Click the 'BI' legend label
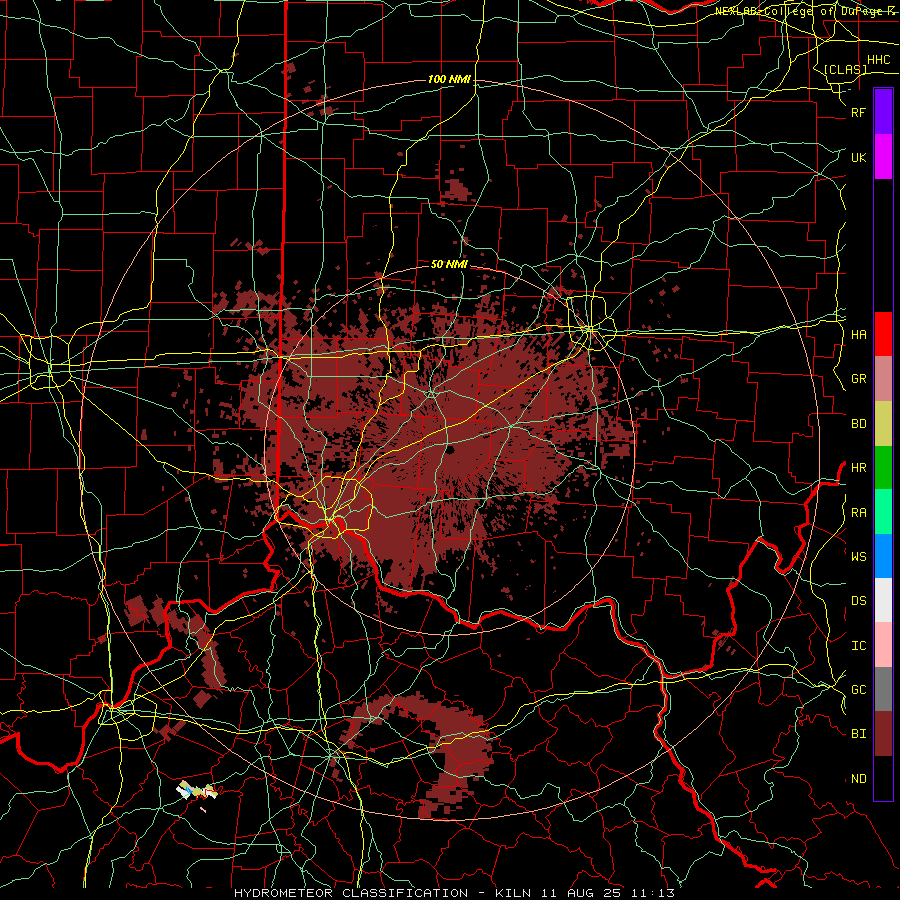 point(858,734)
